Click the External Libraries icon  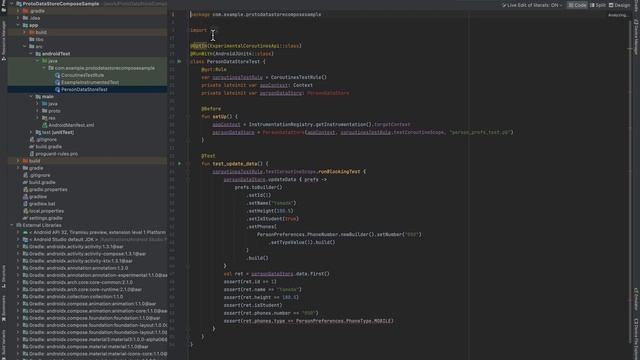pyautogui.click(x=19, y=225)
